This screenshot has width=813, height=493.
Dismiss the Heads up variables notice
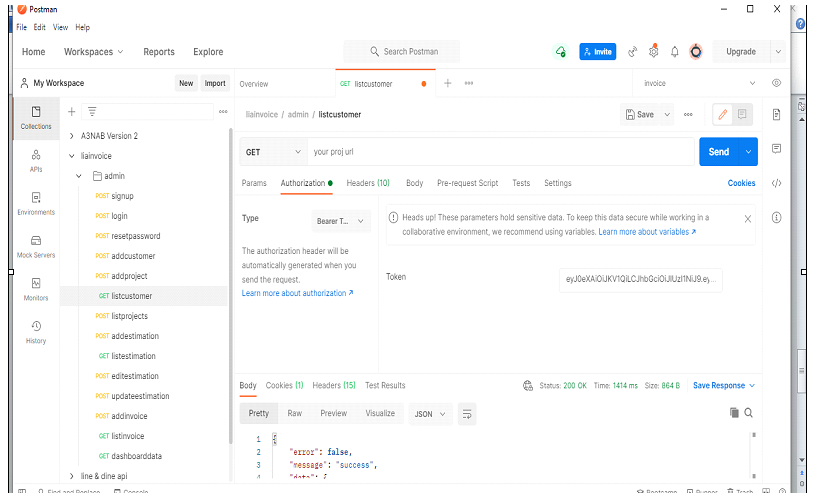pos(748,219)
